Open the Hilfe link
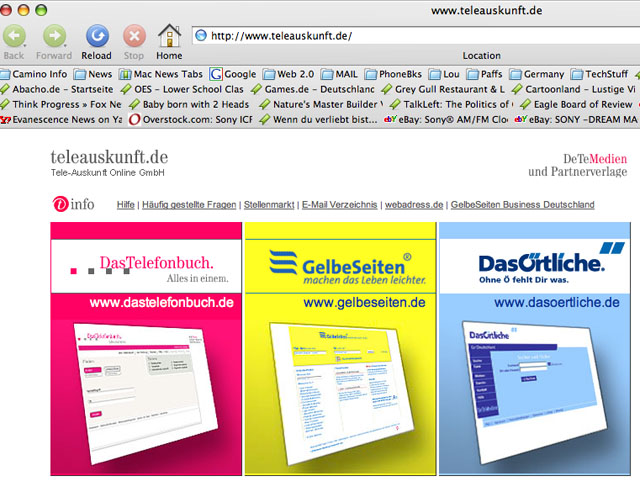 tap(125, 205)
